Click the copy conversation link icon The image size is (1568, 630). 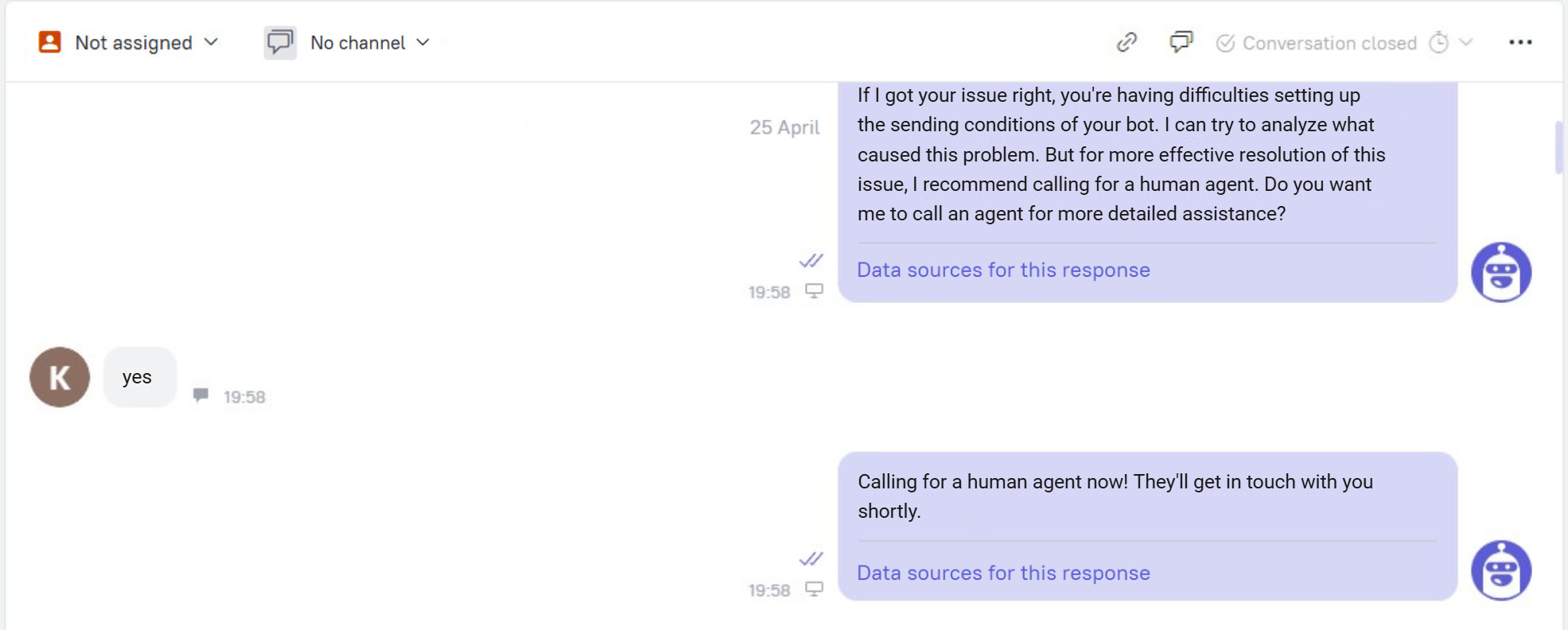[1126, 42]
